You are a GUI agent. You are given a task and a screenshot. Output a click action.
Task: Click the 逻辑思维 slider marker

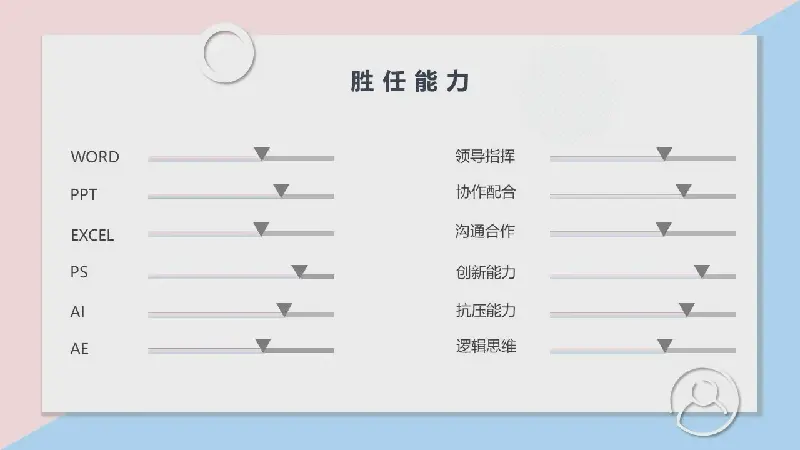click(665, 345)
